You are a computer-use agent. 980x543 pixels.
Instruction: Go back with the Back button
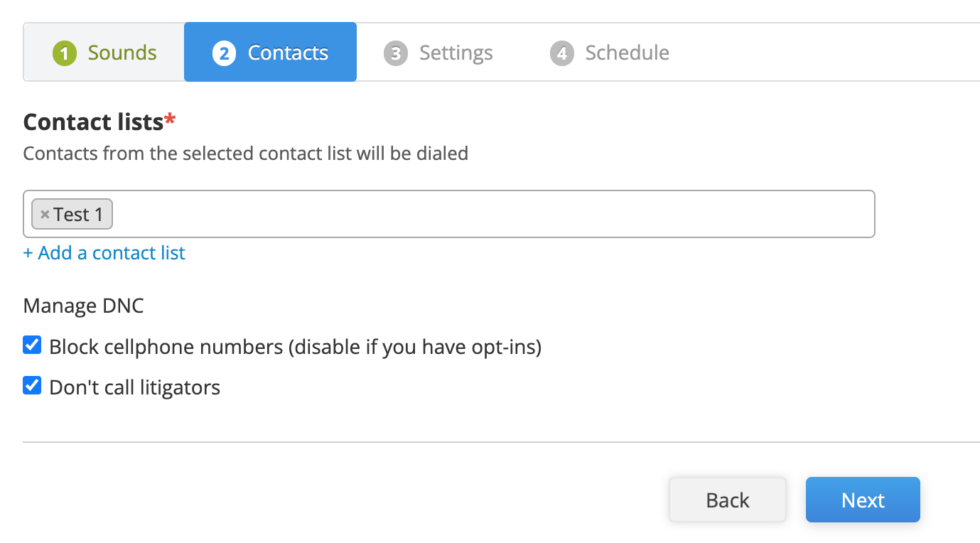tap(728, 500)
